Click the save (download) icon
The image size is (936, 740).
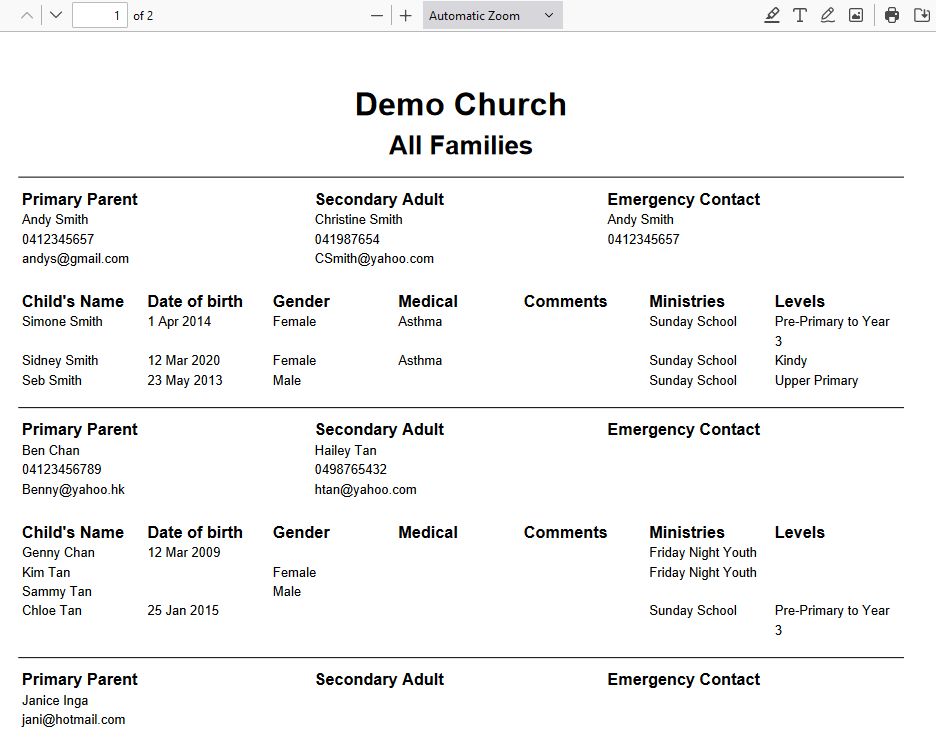click(921, 15)
